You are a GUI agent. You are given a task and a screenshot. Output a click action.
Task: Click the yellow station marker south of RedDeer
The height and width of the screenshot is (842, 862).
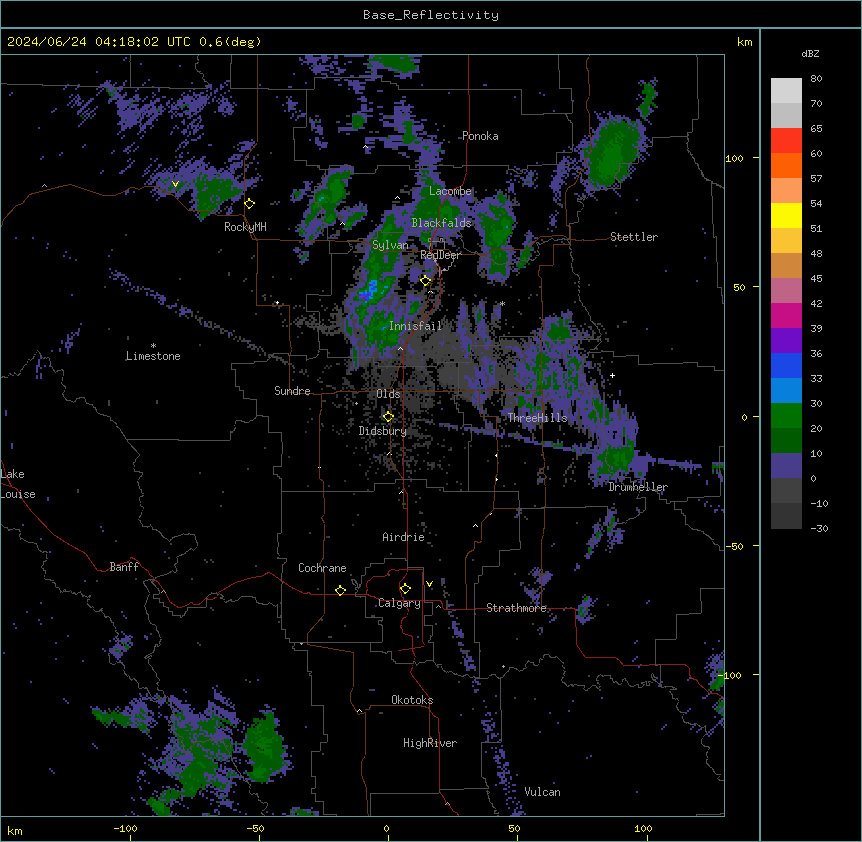click(x=426, y=281)
